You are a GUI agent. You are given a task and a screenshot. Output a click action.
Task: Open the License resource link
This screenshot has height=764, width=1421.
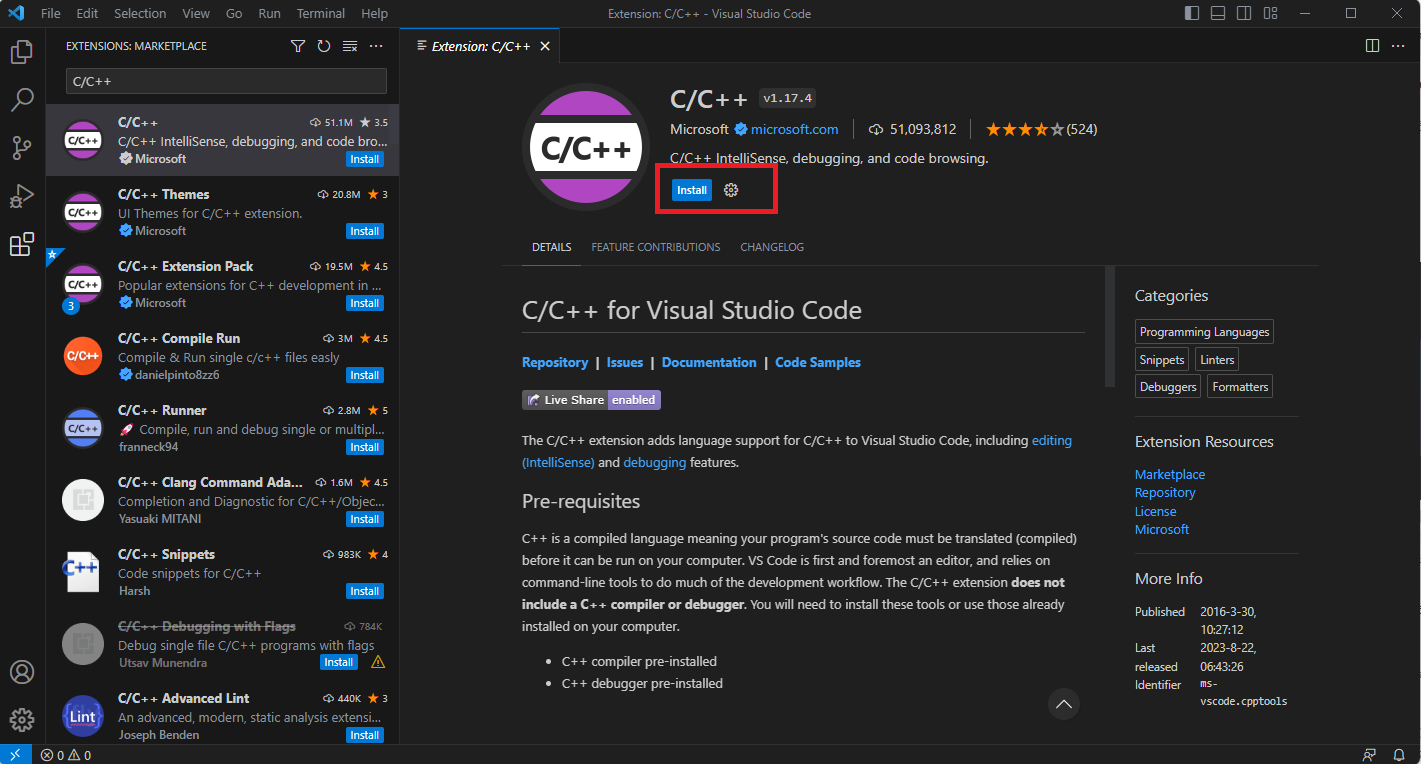[x=1155, y=511]
